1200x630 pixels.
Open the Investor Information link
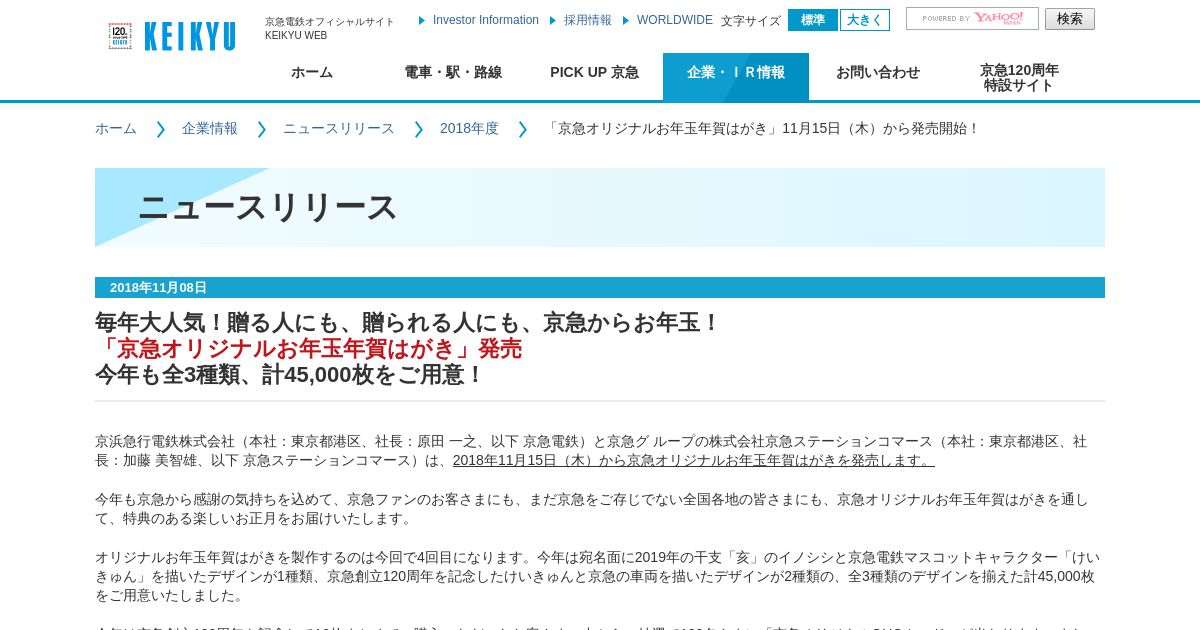[x=485, y=20]
